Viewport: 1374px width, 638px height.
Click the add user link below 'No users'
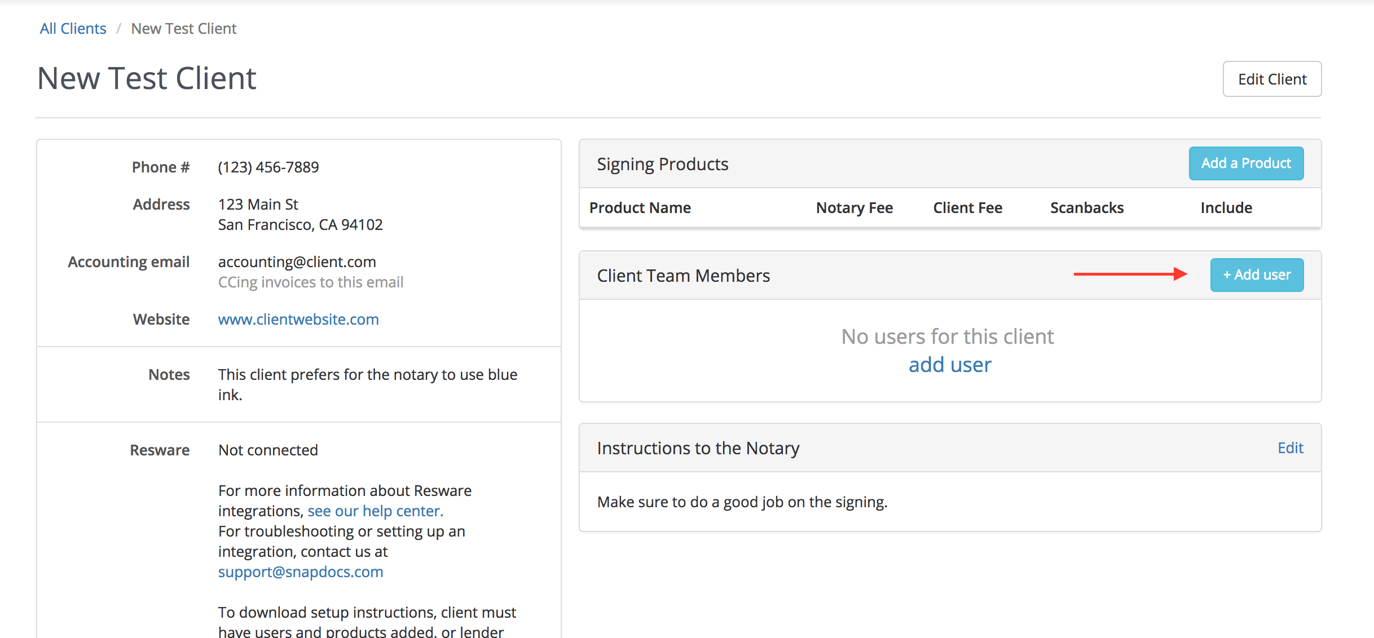pyautogui.click(x=949, y=364)
